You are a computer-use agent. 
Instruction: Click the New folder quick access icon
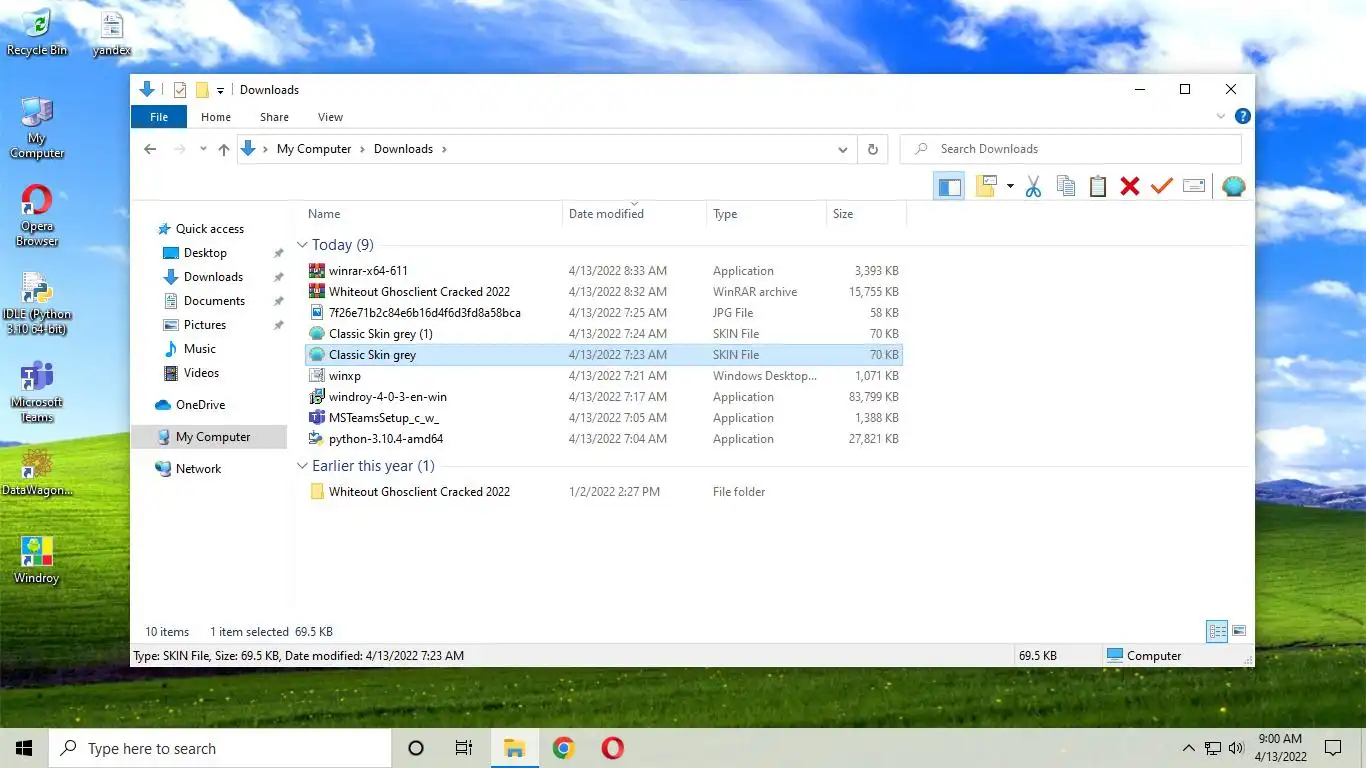tap(202, 90)
